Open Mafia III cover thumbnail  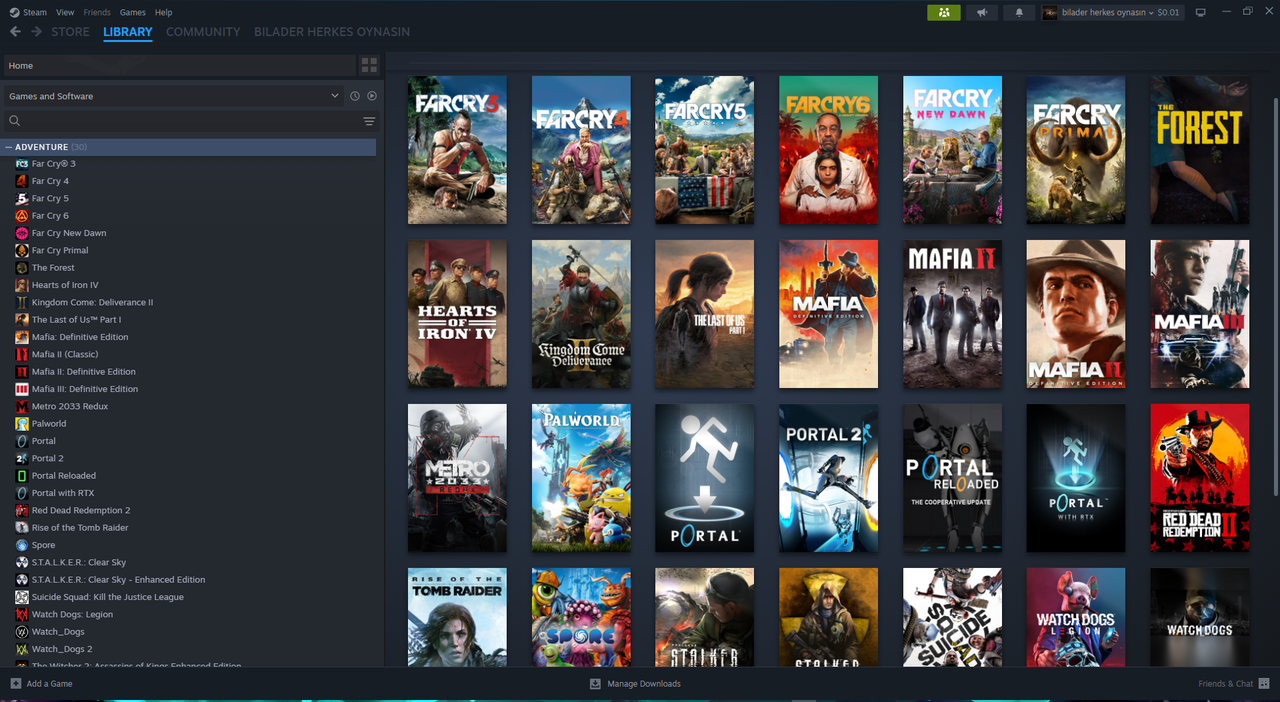coord(1200,314)
